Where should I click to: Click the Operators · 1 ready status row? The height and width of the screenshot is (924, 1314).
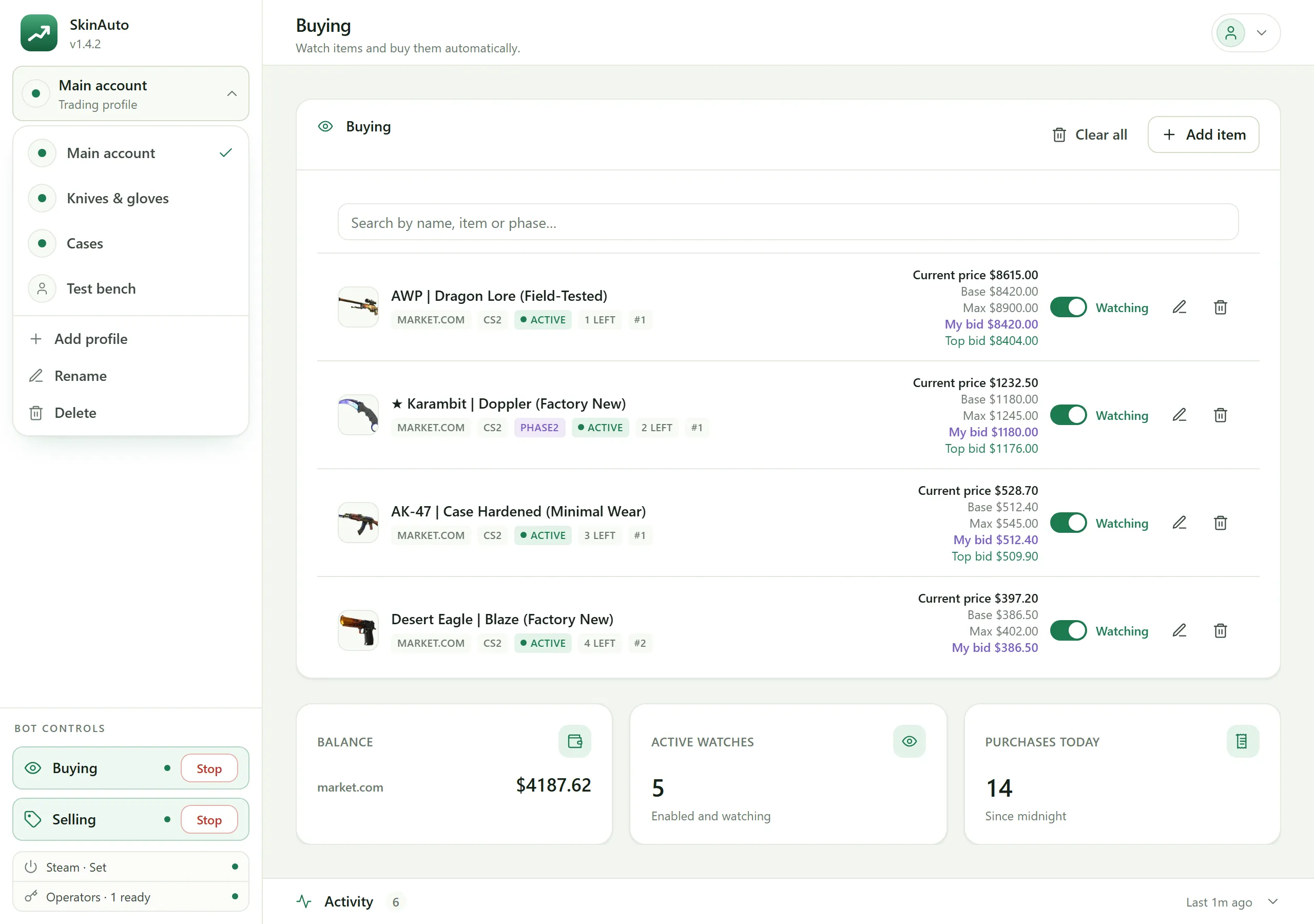click(x=130, y=896)
